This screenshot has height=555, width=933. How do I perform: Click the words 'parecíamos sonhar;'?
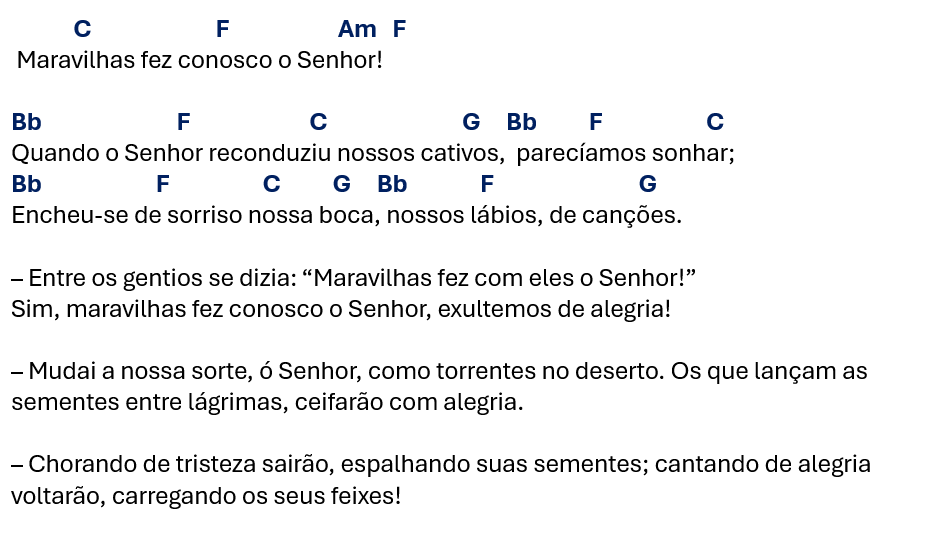[626, 154]
